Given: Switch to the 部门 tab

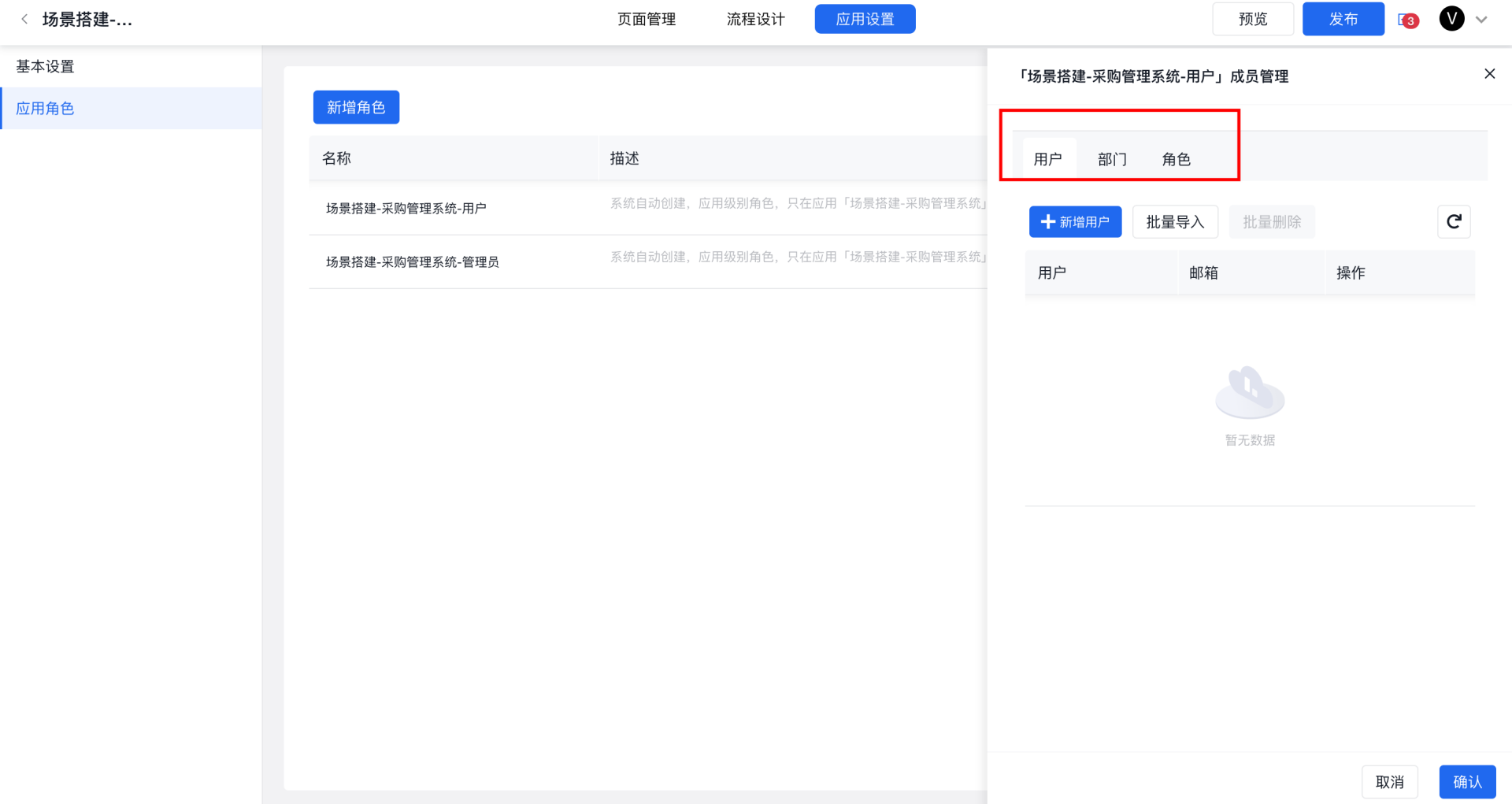Looking at the screenshot, I should 1112,159.
